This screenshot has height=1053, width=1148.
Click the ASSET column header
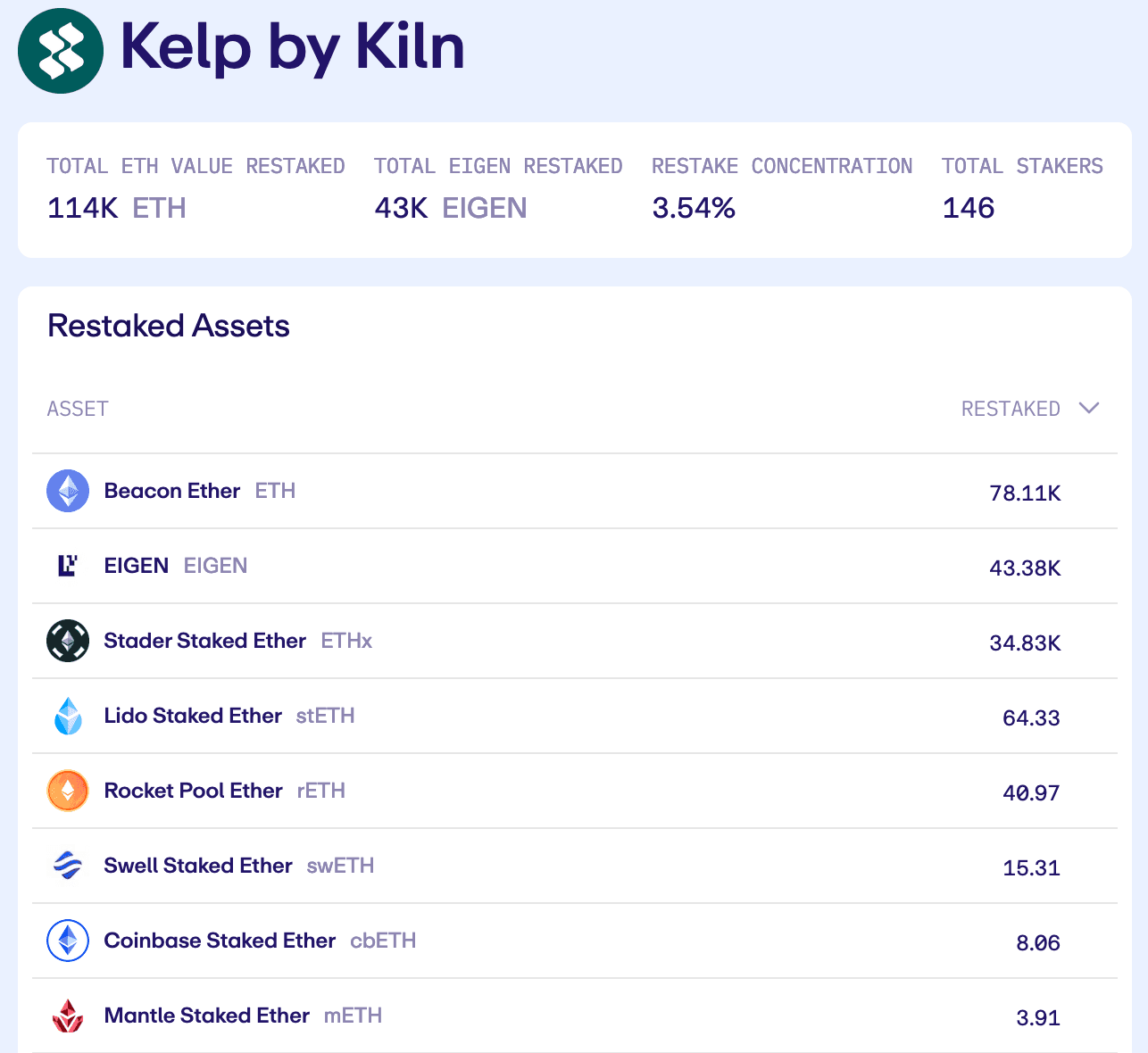coord(78,409)
